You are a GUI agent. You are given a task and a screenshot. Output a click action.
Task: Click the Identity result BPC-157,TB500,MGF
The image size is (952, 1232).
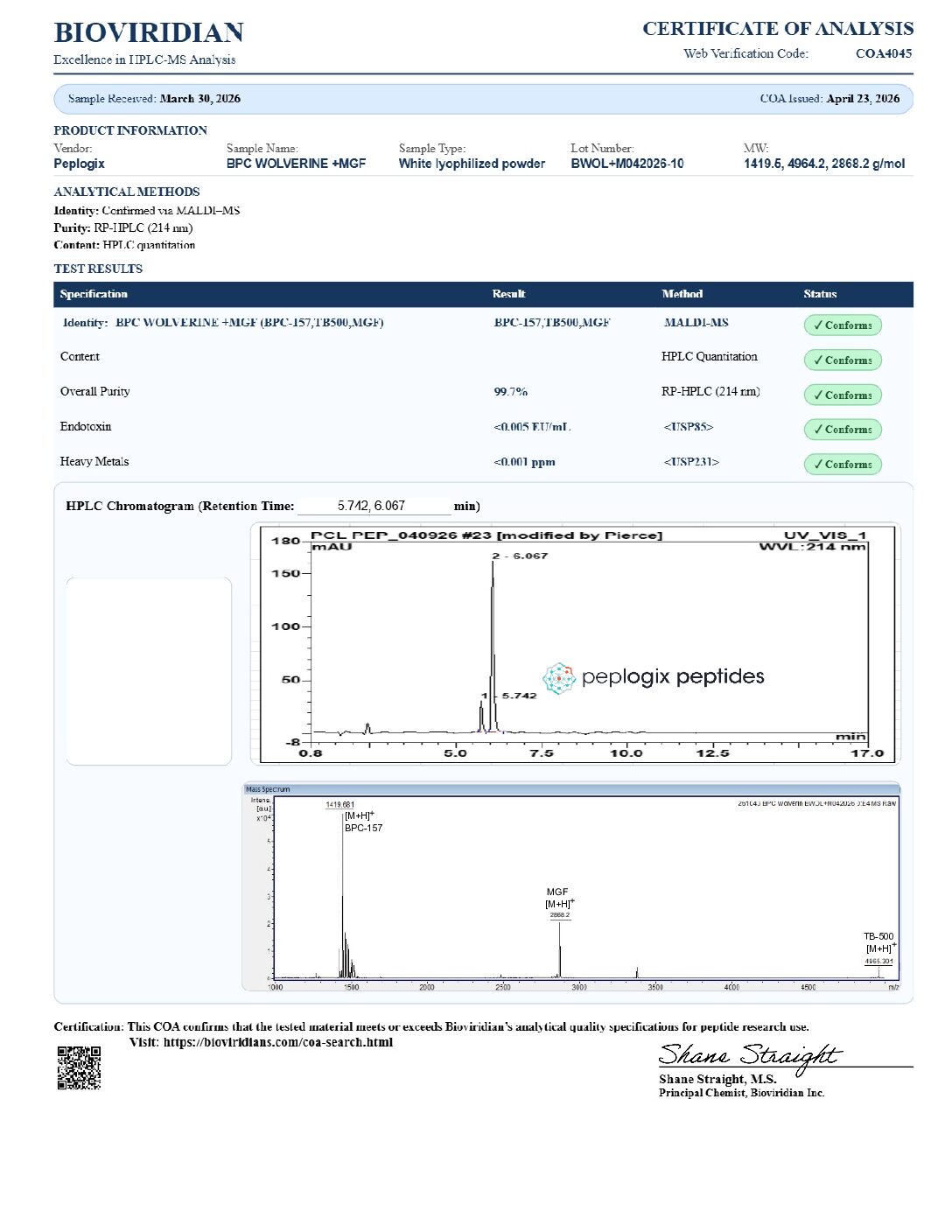(552, 323)
